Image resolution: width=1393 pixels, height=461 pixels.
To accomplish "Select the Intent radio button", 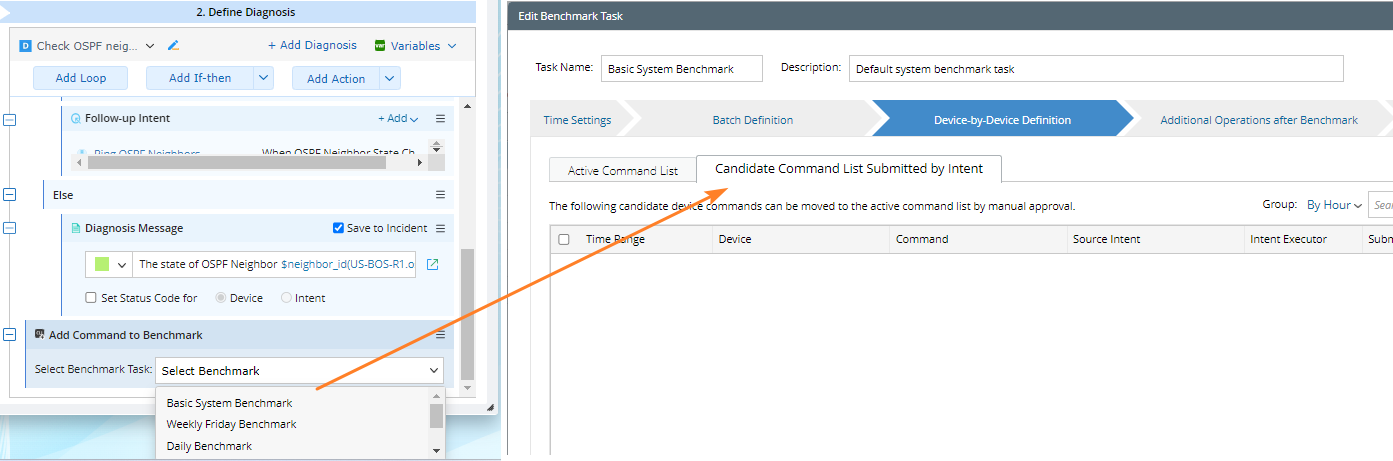I will [287, 298].
